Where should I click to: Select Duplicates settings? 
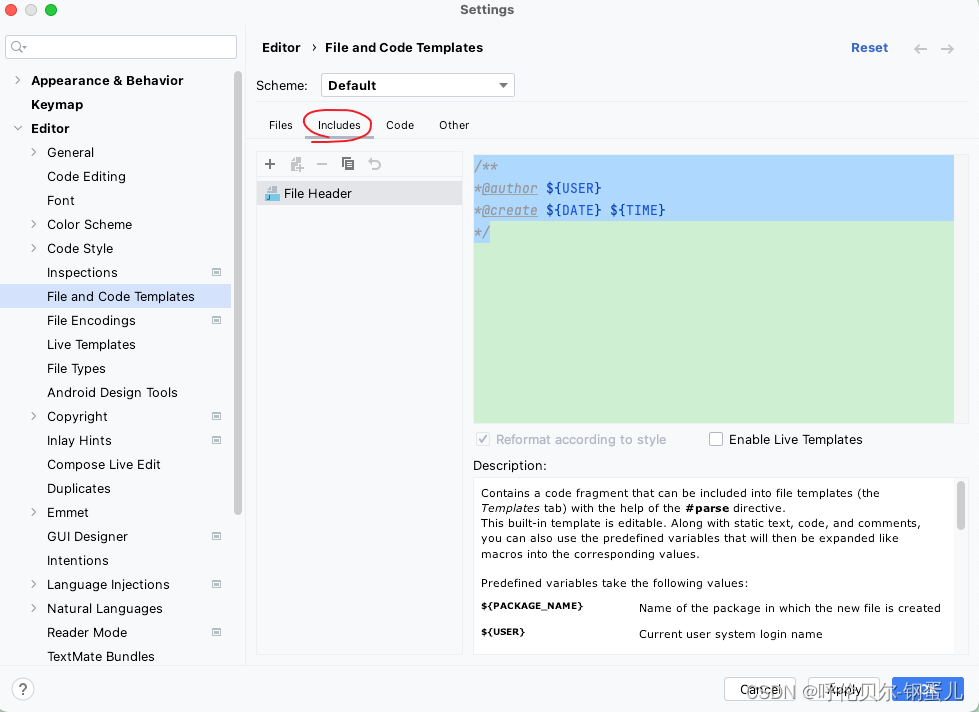(79, 488)
